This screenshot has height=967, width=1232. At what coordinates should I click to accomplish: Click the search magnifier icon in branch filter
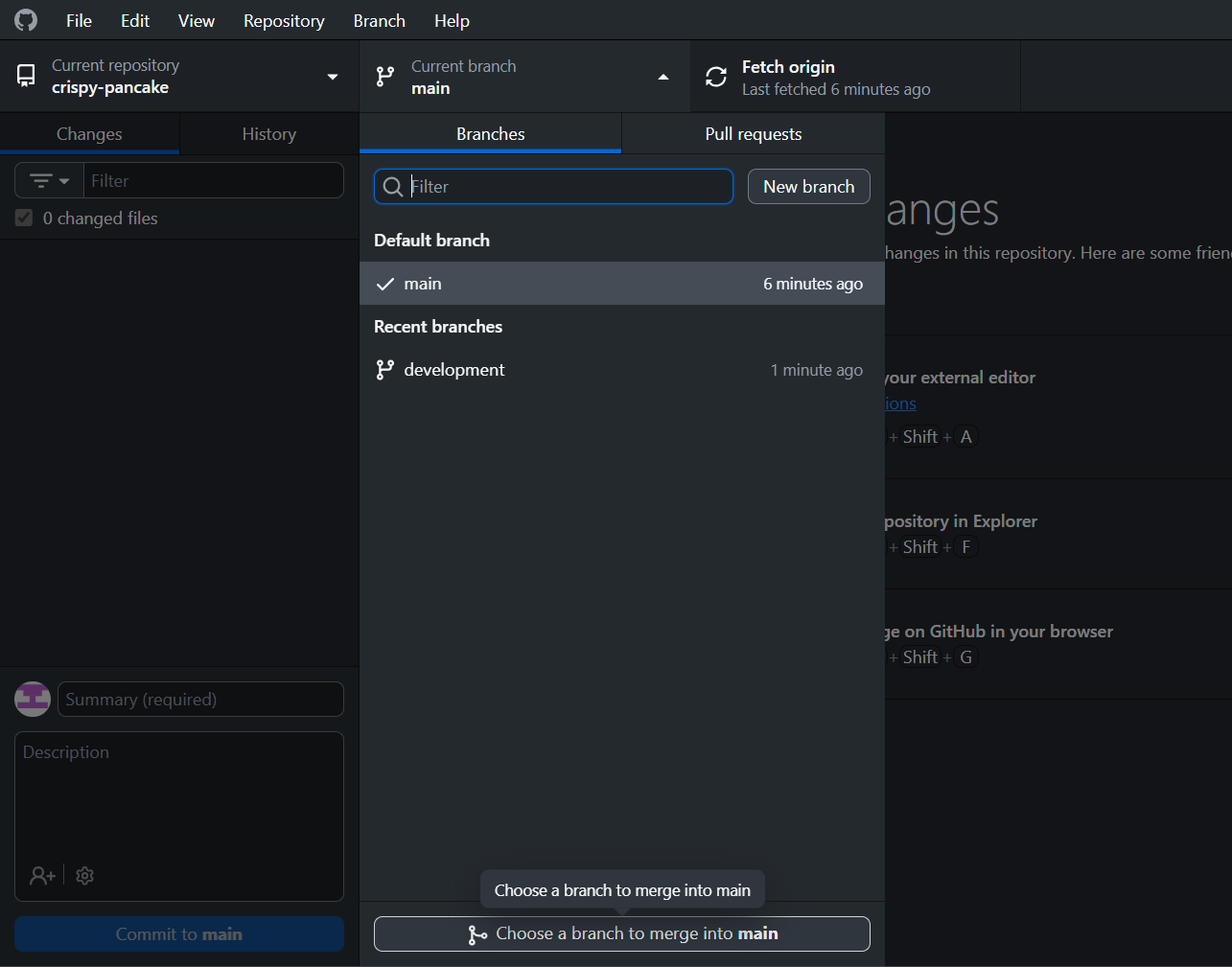coord(393,187)
